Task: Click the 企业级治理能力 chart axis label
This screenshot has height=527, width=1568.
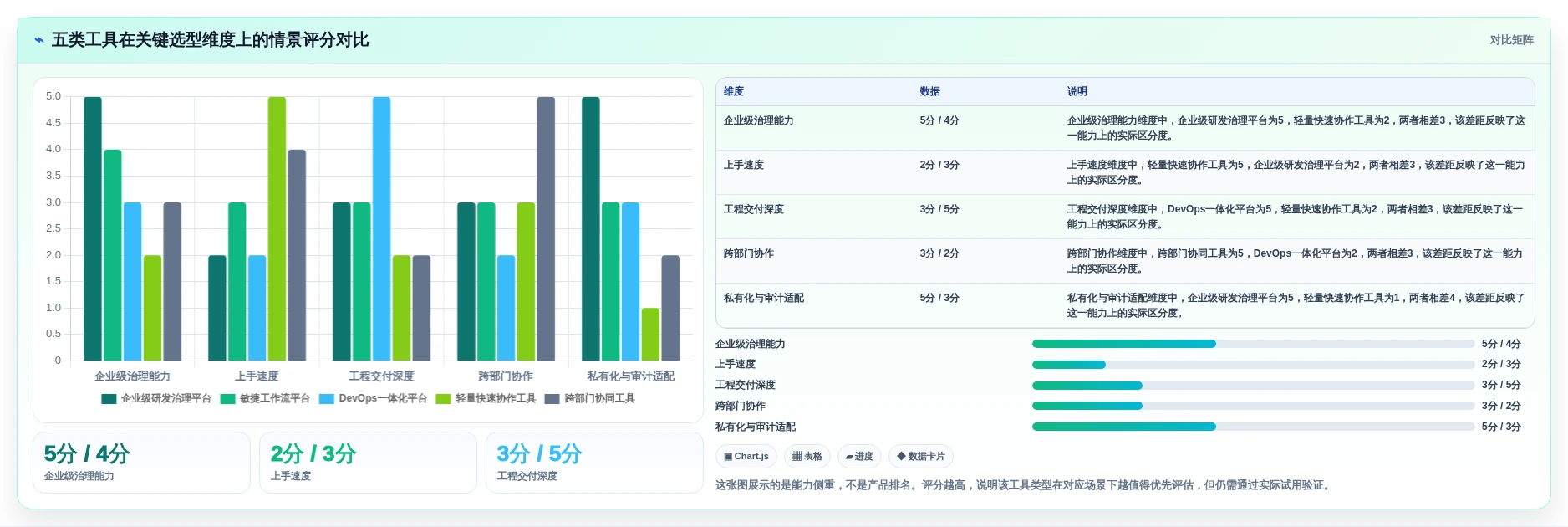Action: (132, 376)
